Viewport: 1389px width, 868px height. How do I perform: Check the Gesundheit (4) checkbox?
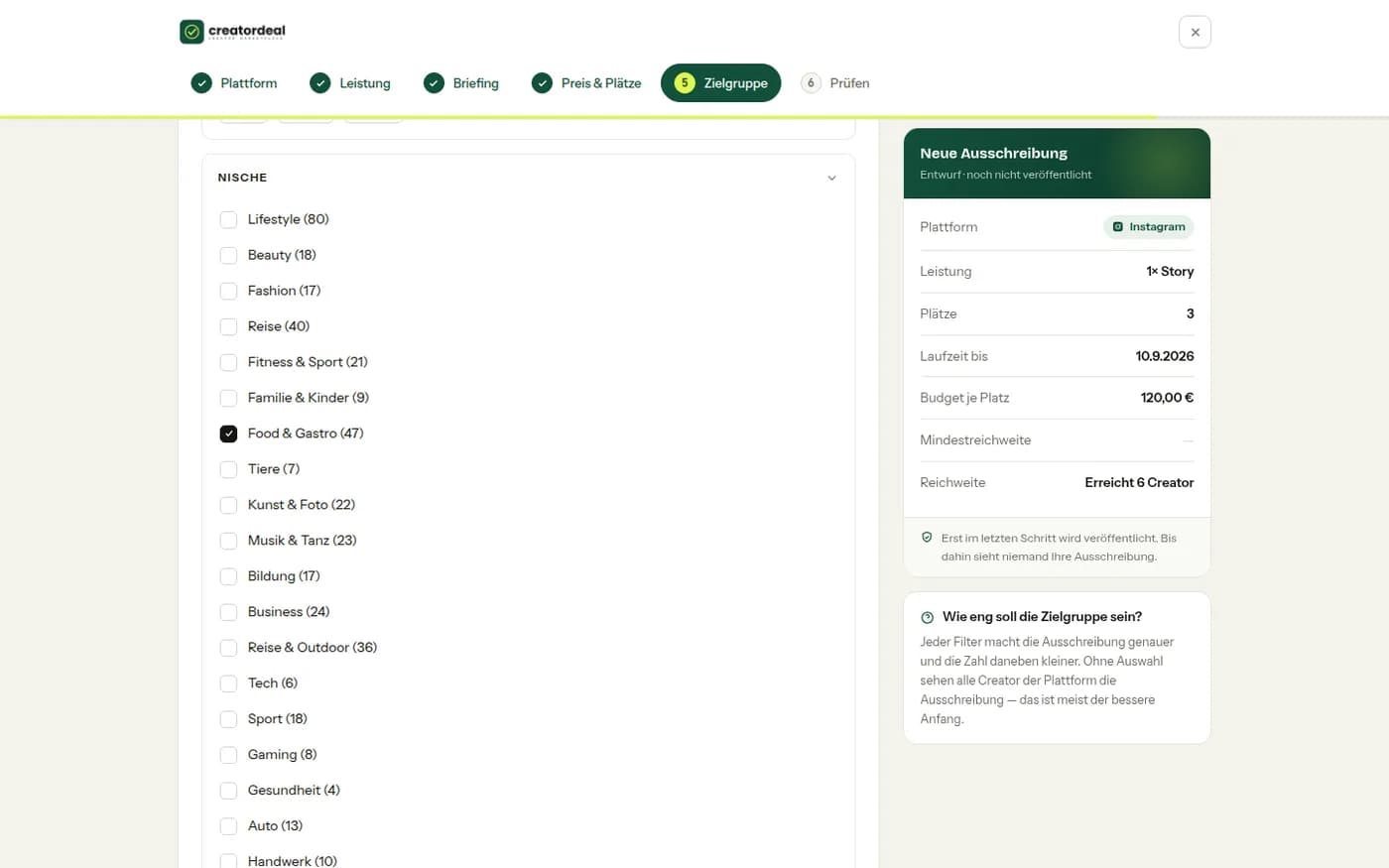(x=228, y=791)
